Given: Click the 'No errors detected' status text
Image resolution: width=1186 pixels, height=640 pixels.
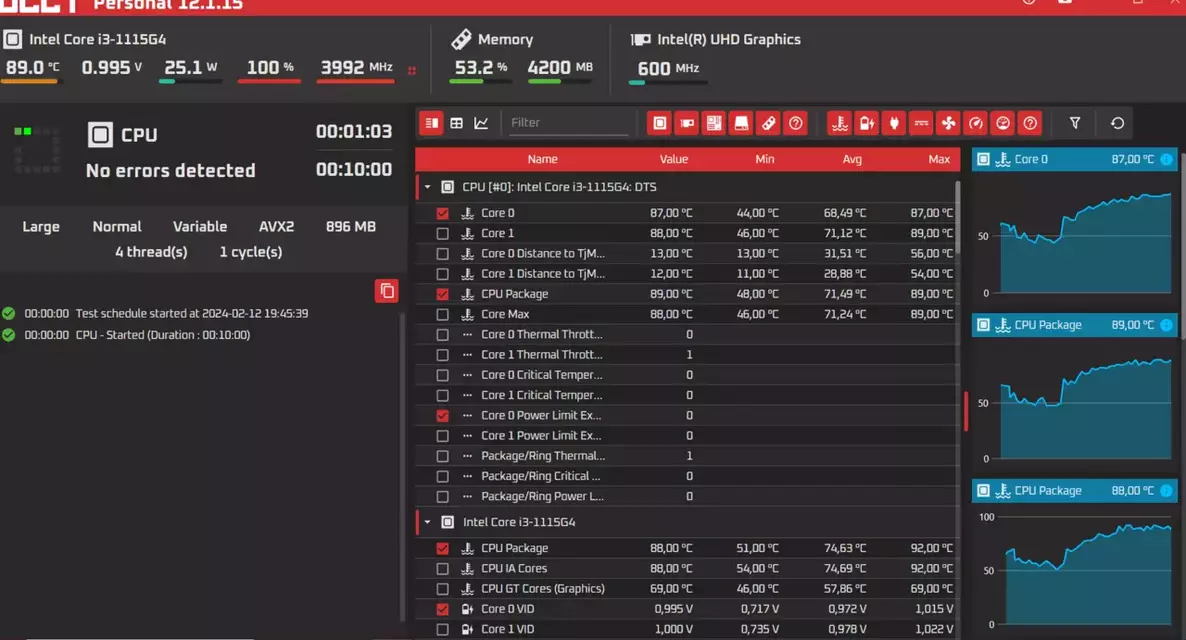Looking at the screenshot, I should [x=170, y=171].
